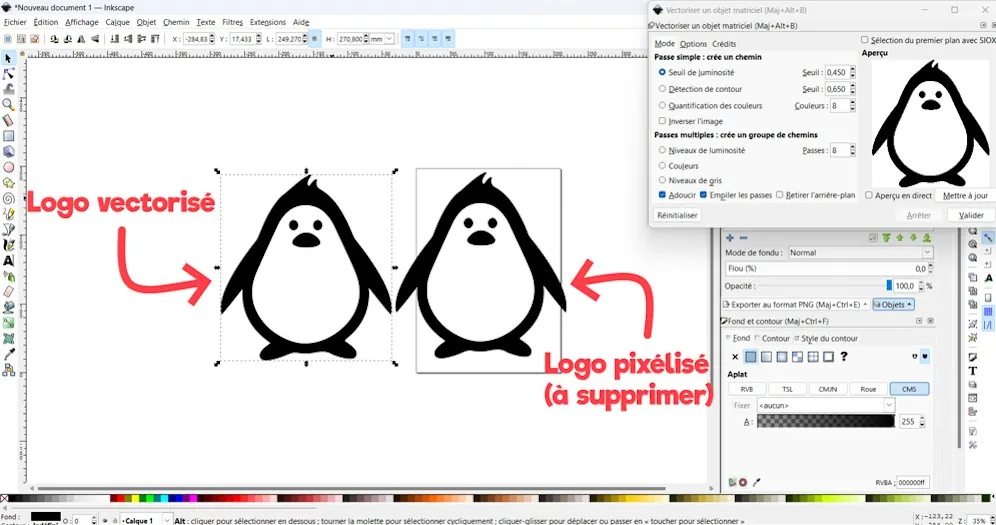The height and width of the screenshot is (525, 996).
Task: Select the Pencil freehand tool
Action: coord(8,214)
